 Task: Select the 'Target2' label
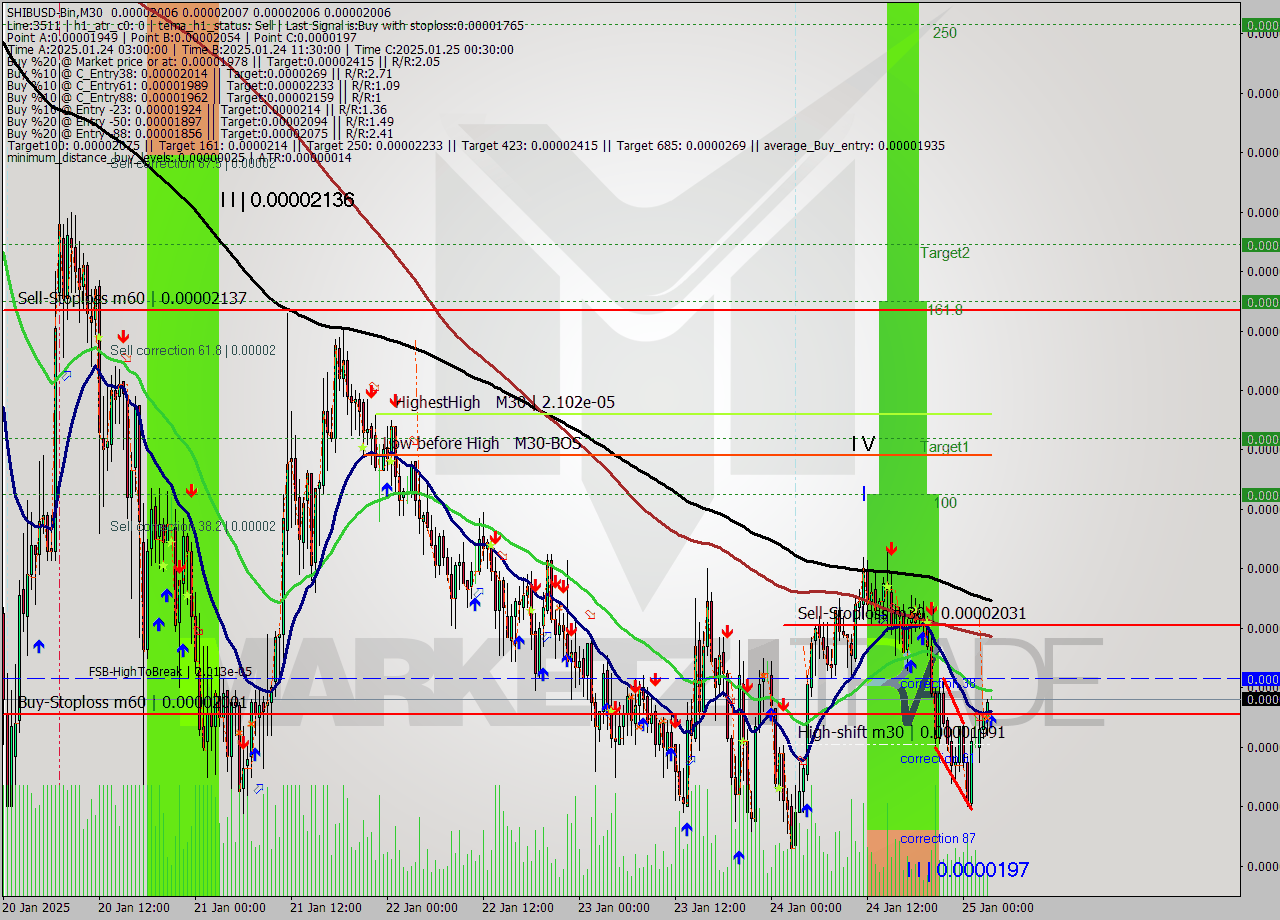tap(945, 253)
